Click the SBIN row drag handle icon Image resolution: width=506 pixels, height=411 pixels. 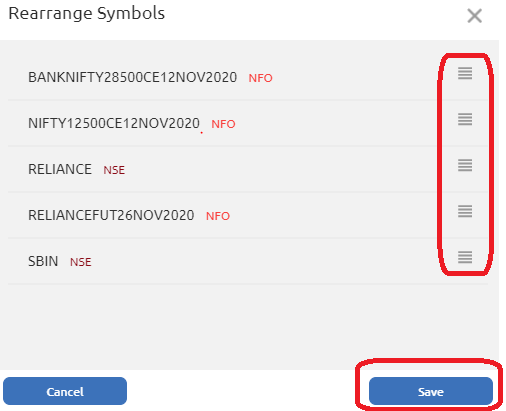(465, 257)
